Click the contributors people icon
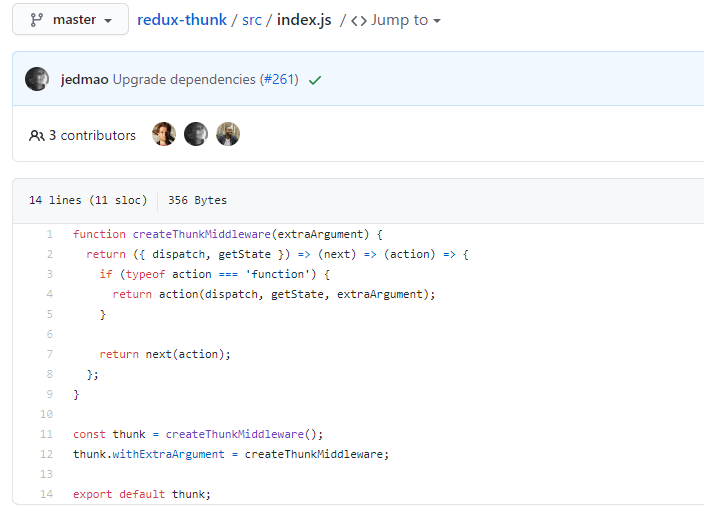 tap(36, 136)
